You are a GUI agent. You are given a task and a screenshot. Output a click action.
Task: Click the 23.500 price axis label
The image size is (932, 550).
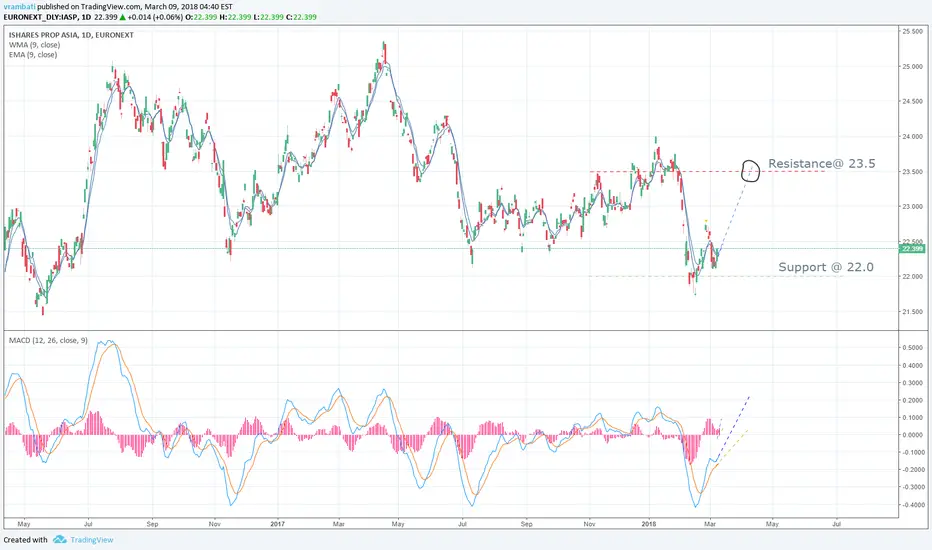[912, 172]
